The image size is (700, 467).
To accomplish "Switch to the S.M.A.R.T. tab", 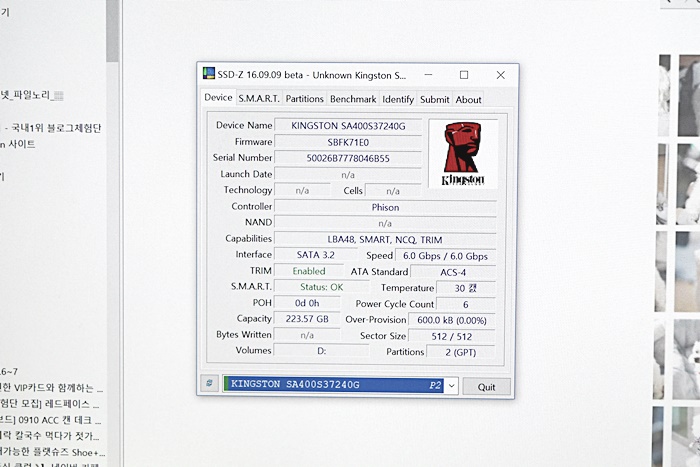I will point(258,99).
